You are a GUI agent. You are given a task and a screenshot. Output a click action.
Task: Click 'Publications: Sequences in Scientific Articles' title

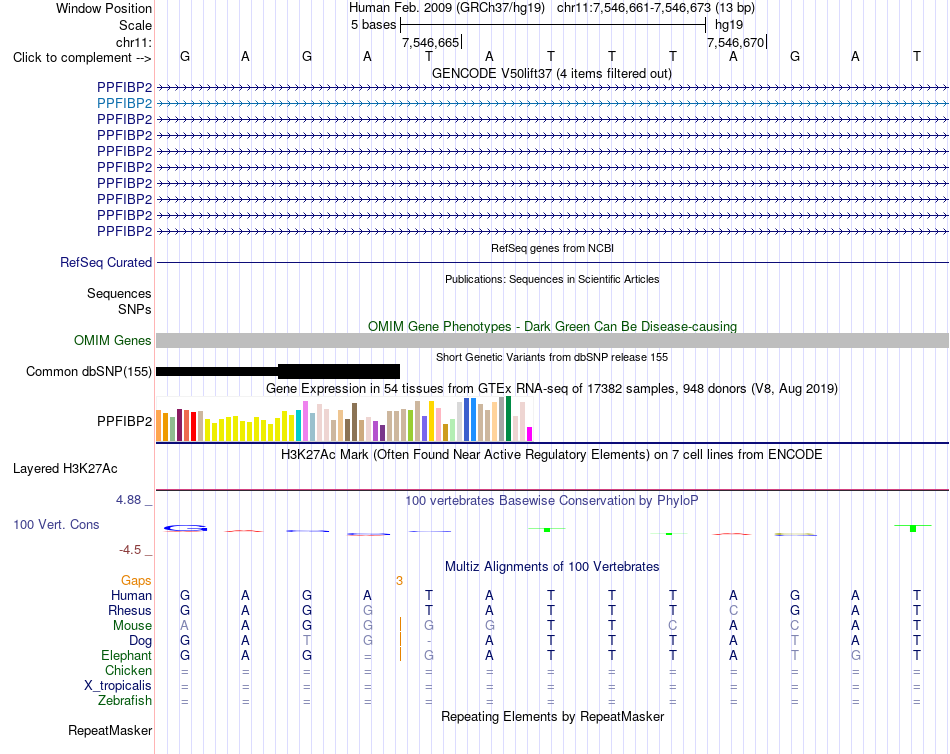click(x=552, y=279)
